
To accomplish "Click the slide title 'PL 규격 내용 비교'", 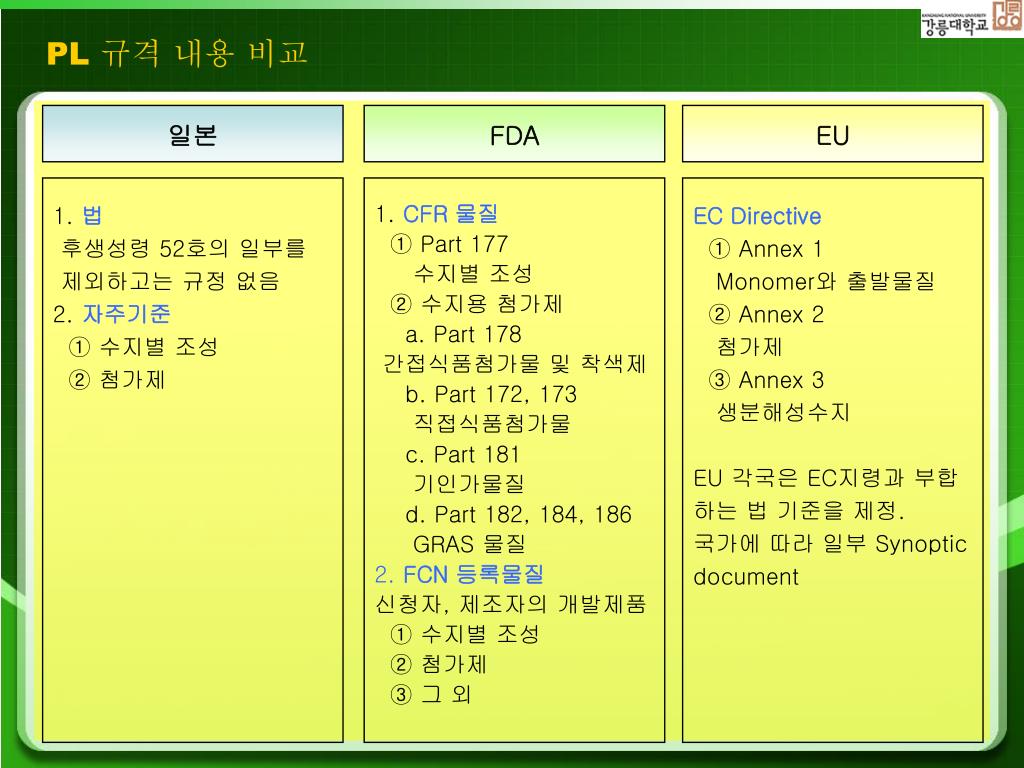I will [x=177, y=53].
